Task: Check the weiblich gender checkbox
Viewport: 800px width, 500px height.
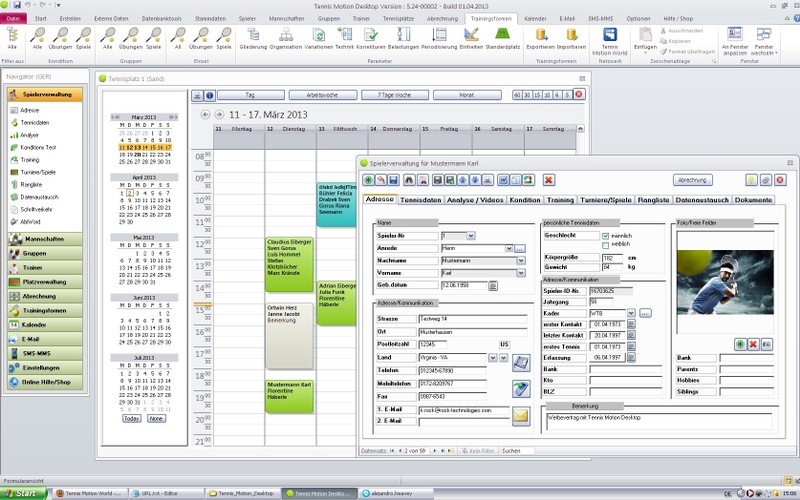Action: point(606,245)
